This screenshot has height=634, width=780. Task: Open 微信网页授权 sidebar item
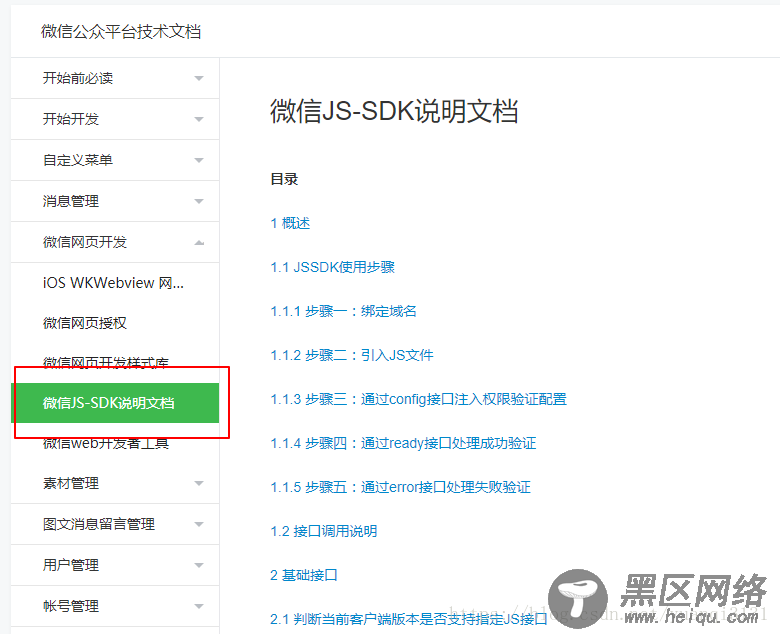point(85,323)
